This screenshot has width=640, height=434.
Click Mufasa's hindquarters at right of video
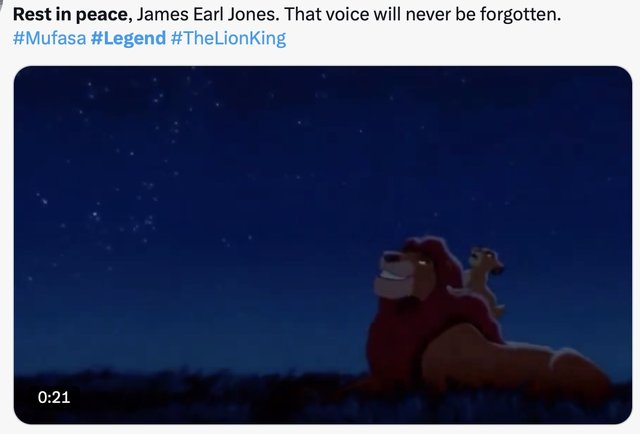point(571,365)
